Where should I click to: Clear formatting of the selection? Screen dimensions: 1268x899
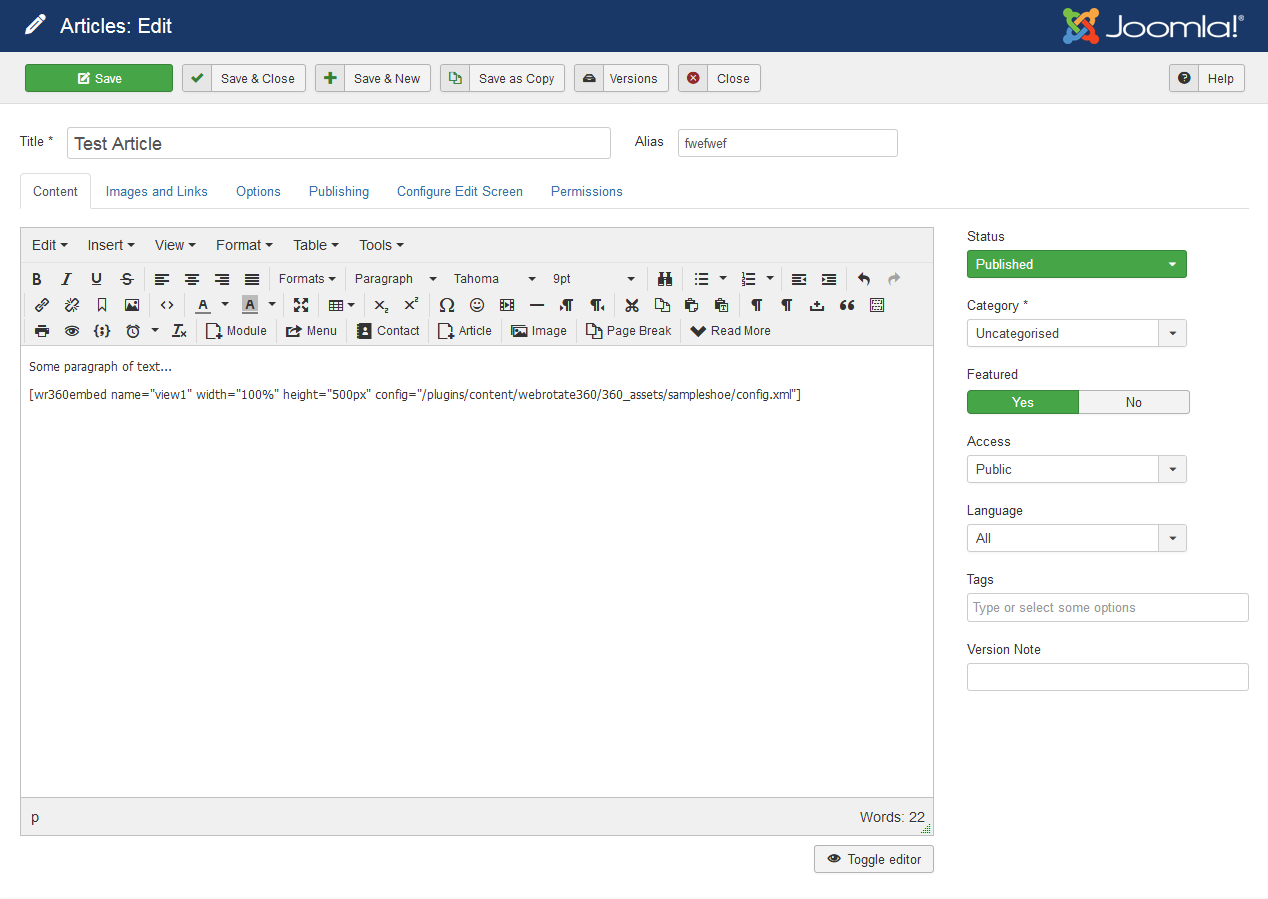coord(180,331)
